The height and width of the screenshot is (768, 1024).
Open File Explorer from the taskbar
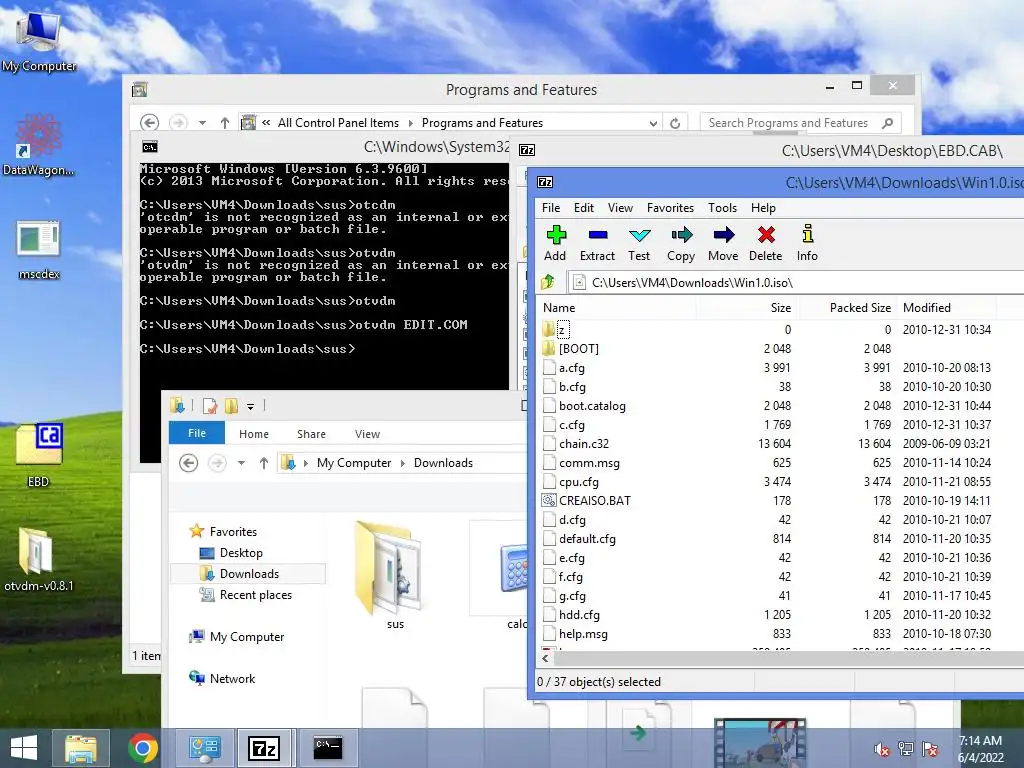click(80, 748)
